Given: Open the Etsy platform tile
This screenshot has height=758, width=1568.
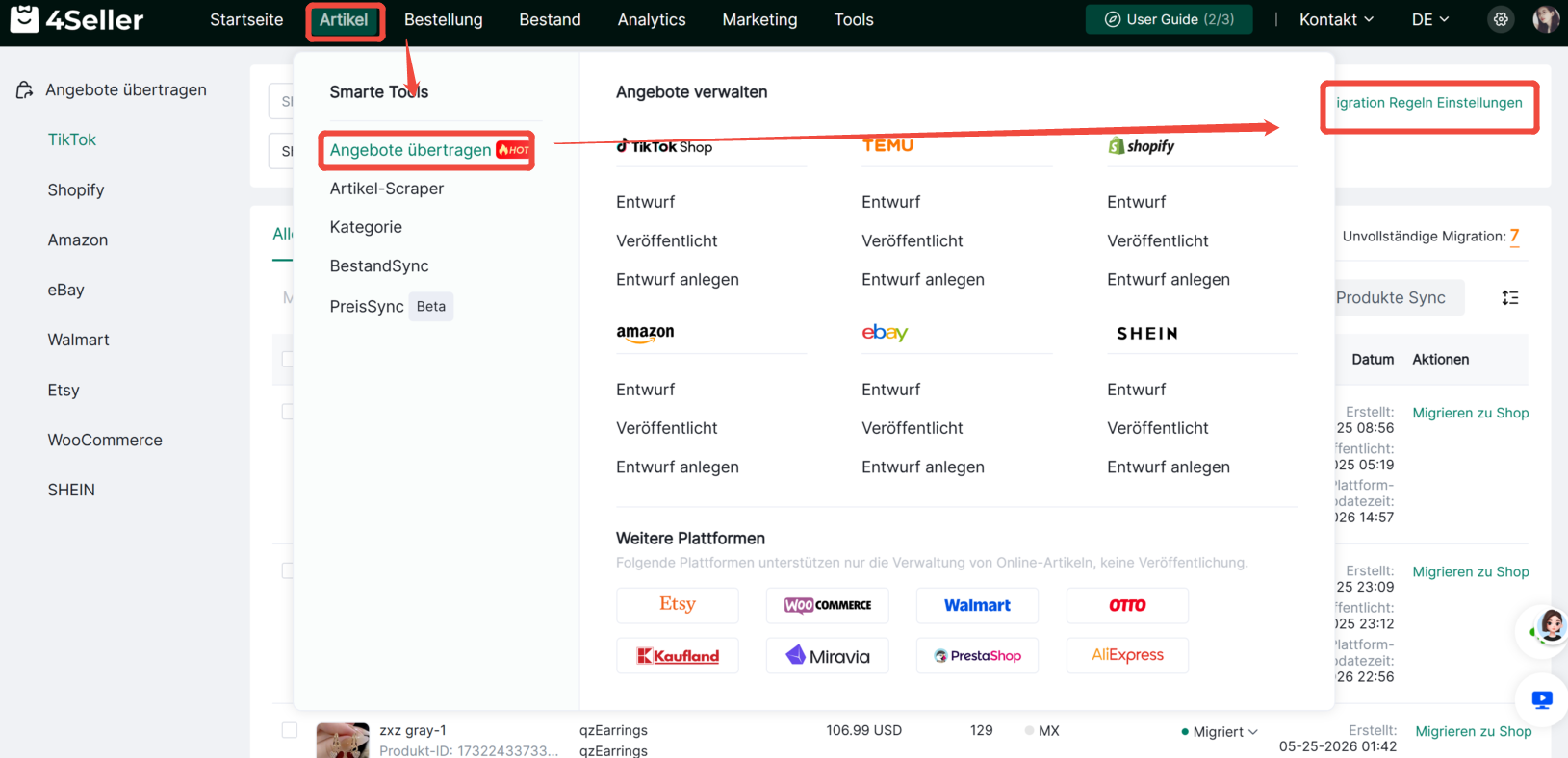Looking at the screenshot, I should [x=678, y=605].
